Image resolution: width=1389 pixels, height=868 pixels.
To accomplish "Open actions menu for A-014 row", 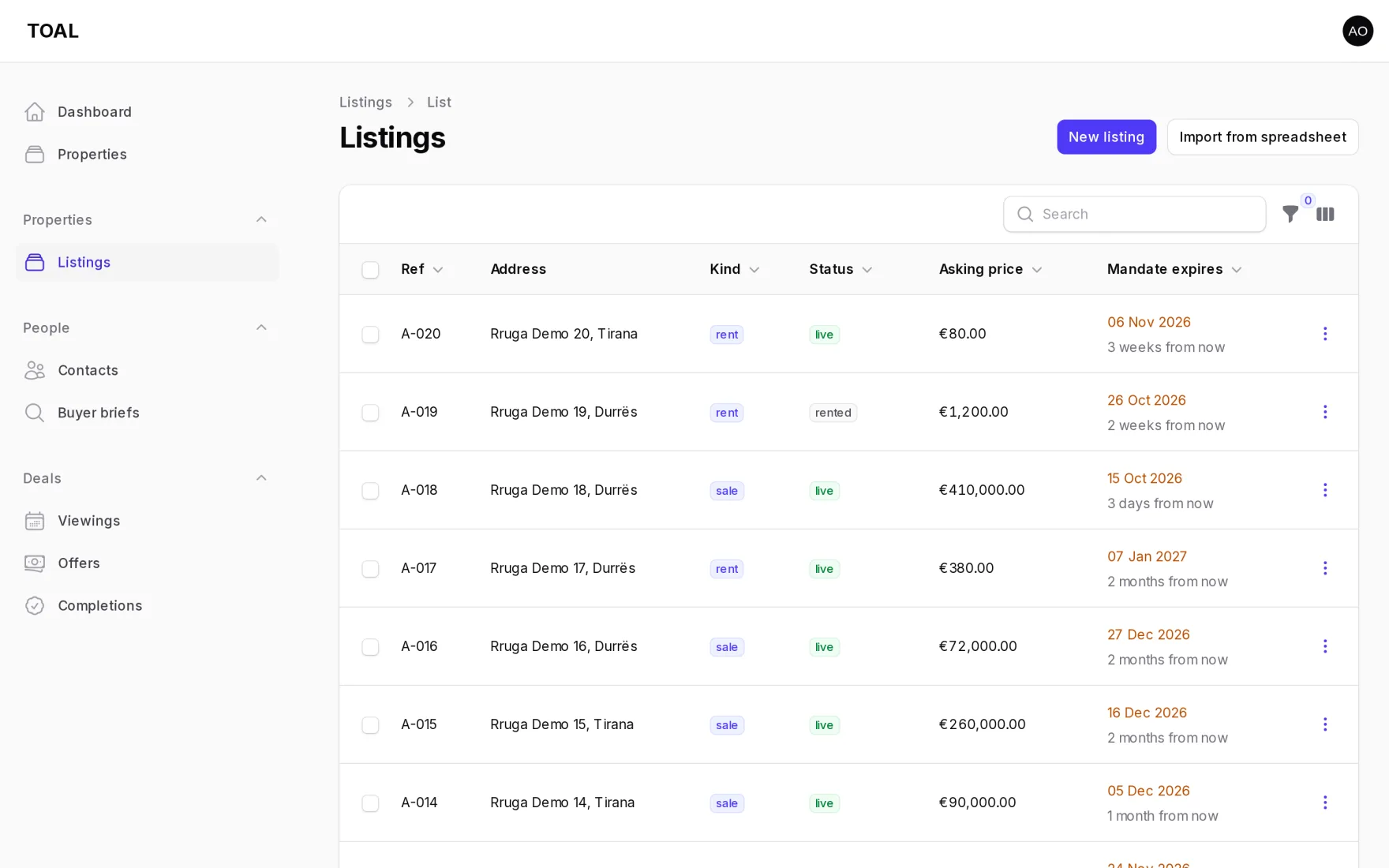I will [1325, 803].
